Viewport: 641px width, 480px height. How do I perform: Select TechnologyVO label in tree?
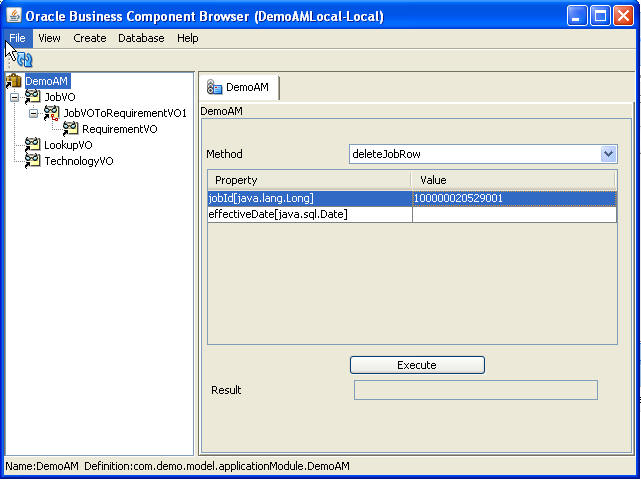[78, 161]
